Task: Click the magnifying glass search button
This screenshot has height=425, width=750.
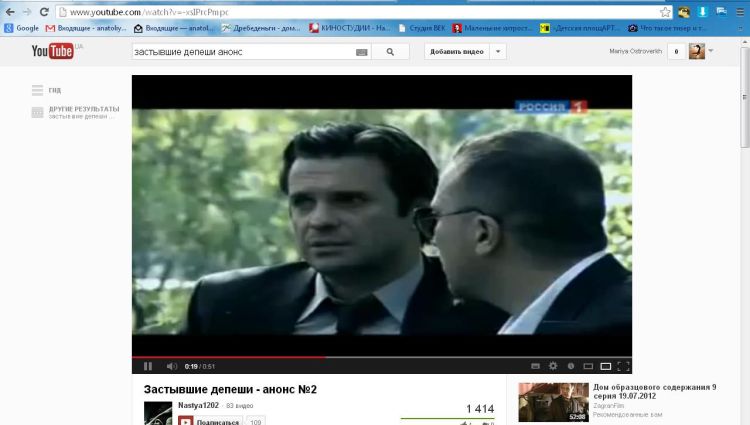Action: [x=390, y=52]
